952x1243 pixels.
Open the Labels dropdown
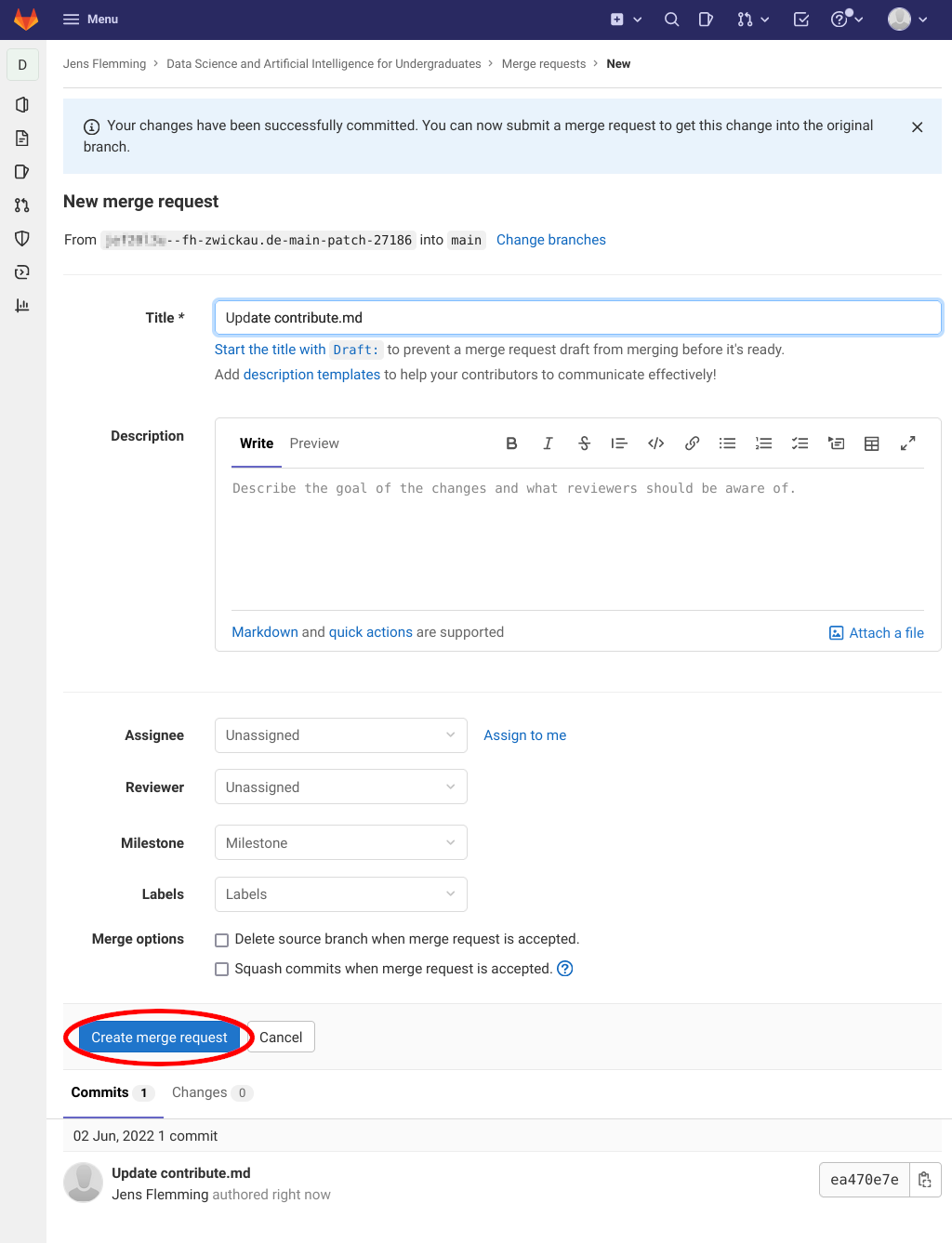(340, 893)
